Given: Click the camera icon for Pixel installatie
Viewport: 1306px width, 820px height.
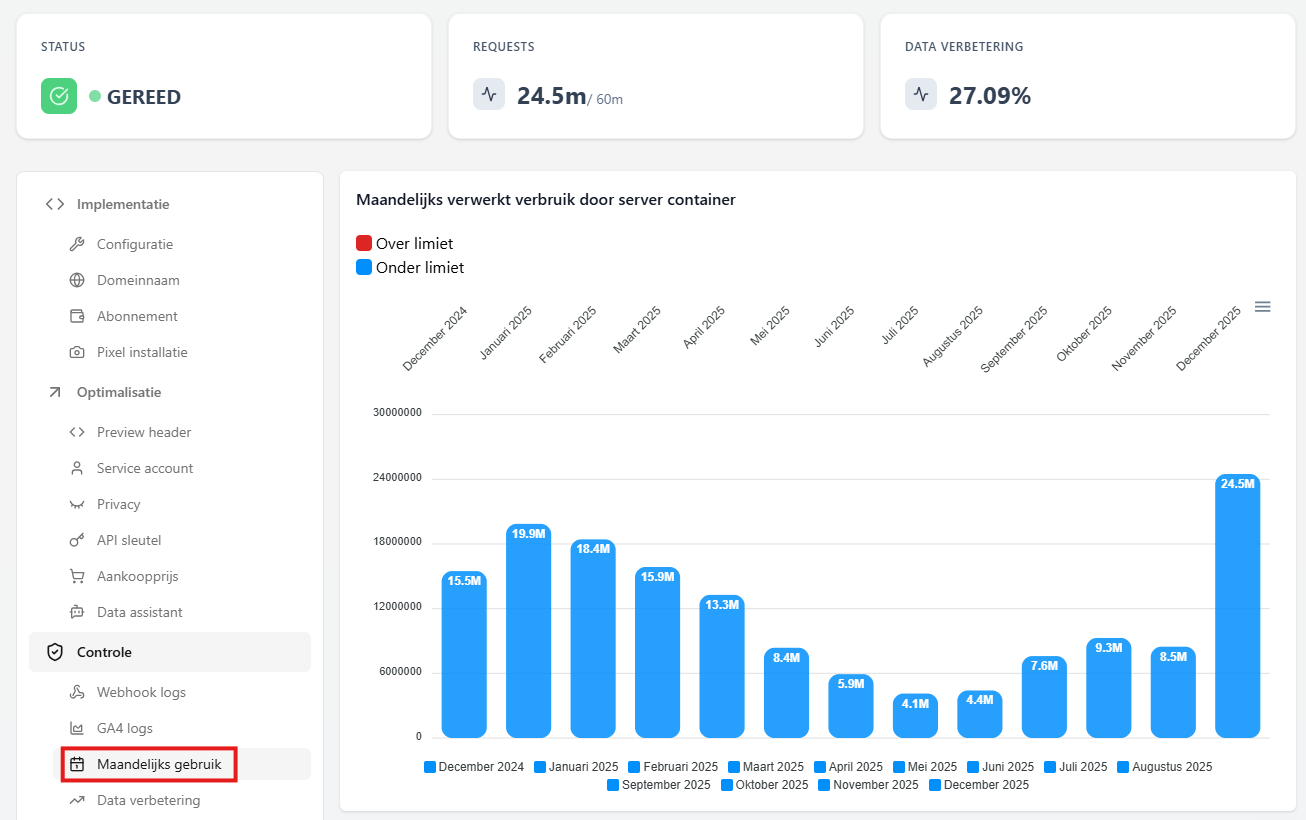Looking at the screenshot, I should (x=77, y=352).
